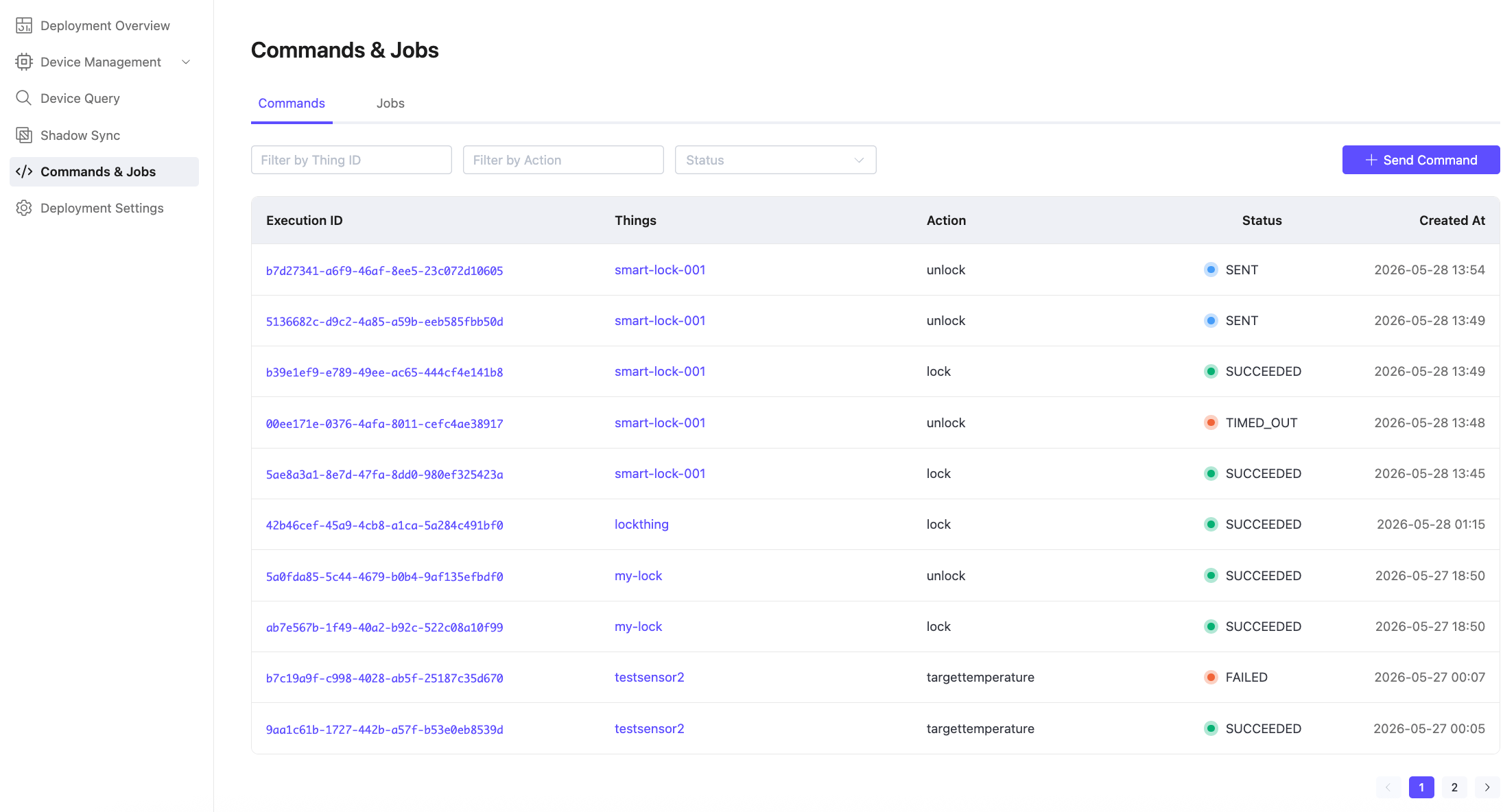Open the Status filter dropdown
Screen dimensions: 1503x812
point(775,160)
